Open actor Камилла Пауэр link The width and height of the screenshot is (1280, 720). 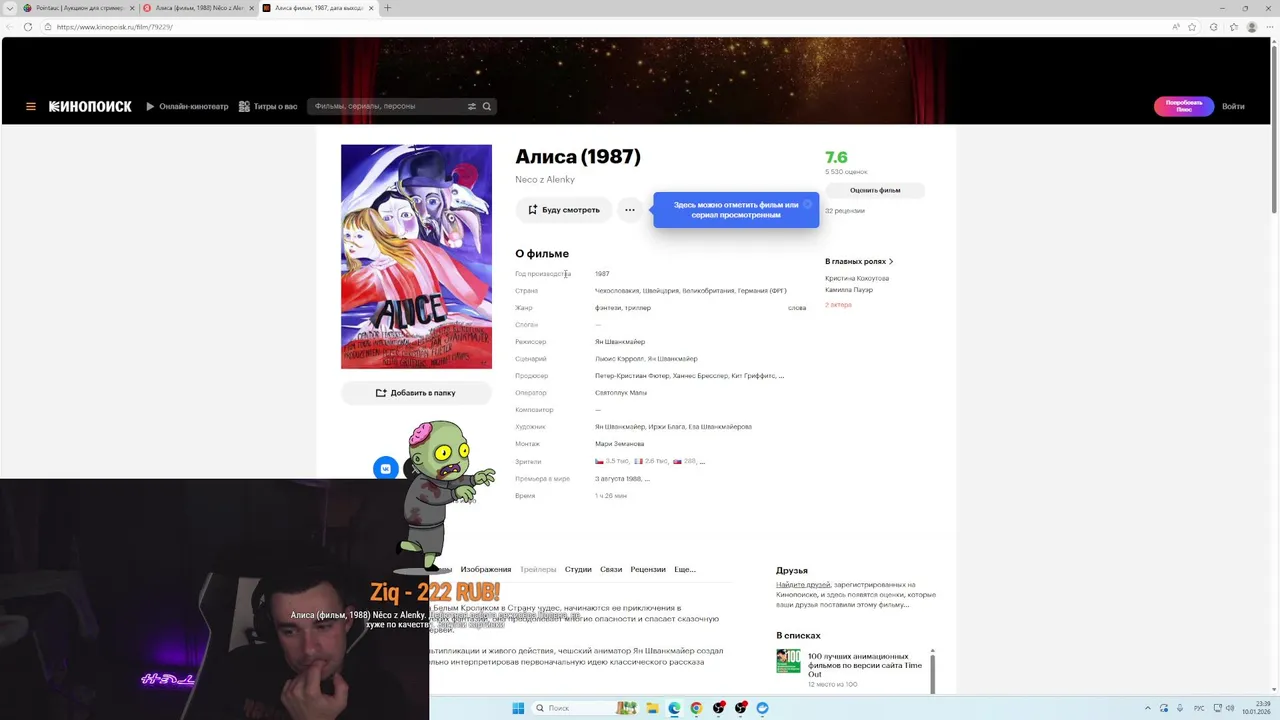click(x=849, y=290)
